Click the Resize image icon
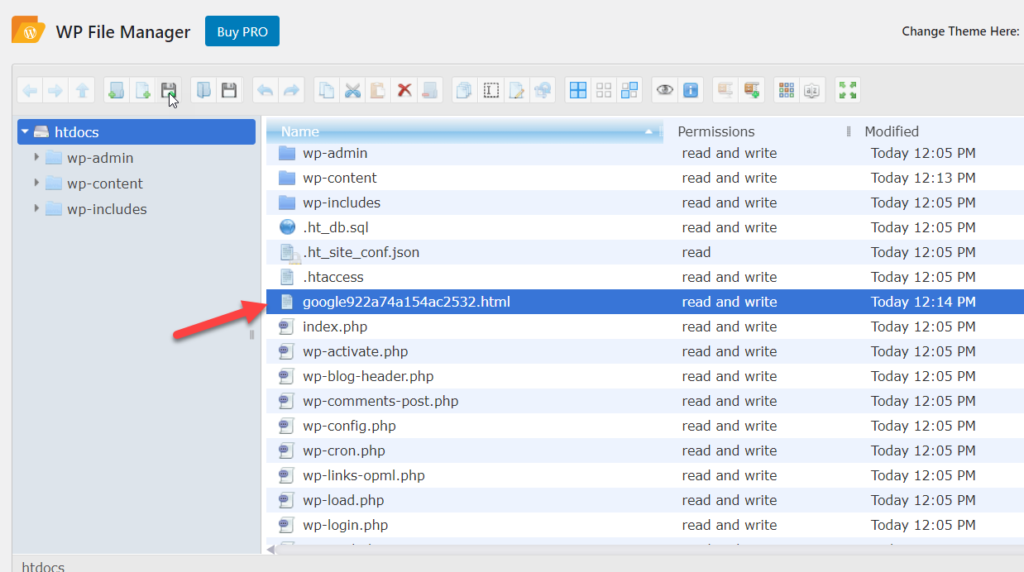The width and height of the screenshot is (1024, 572). tap(543, 90)
